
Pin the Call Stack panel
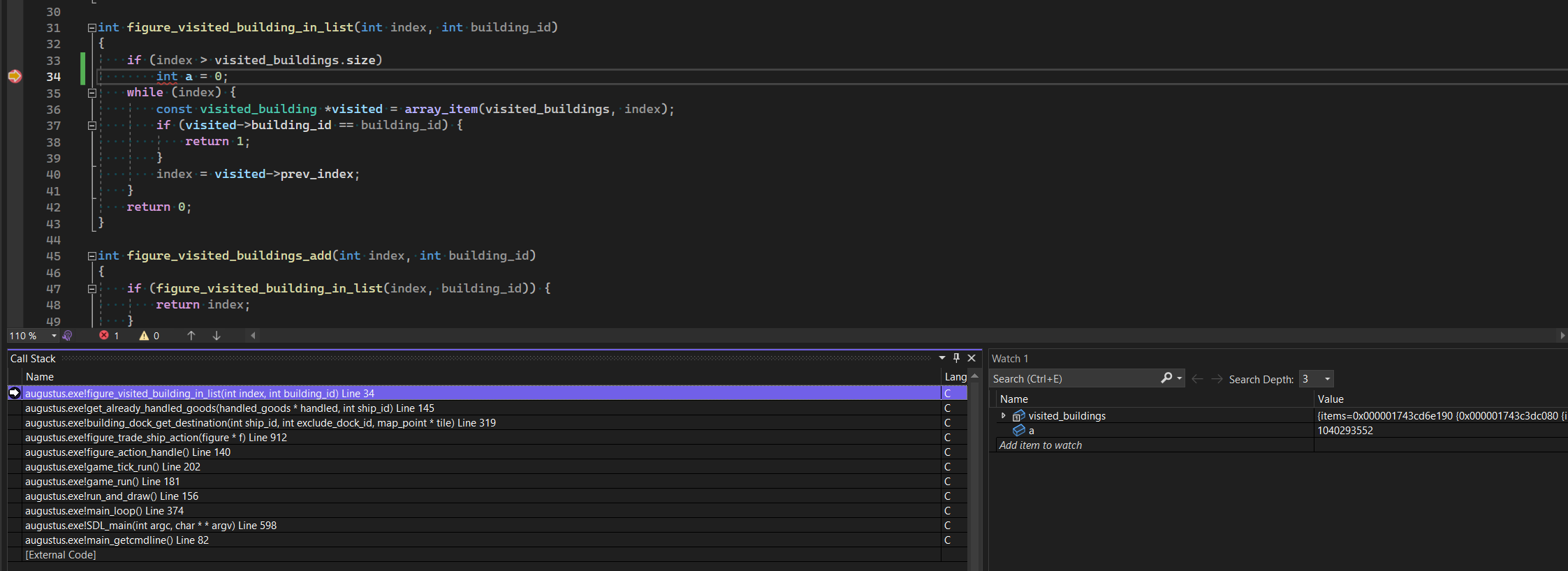(x=957, y=358)
